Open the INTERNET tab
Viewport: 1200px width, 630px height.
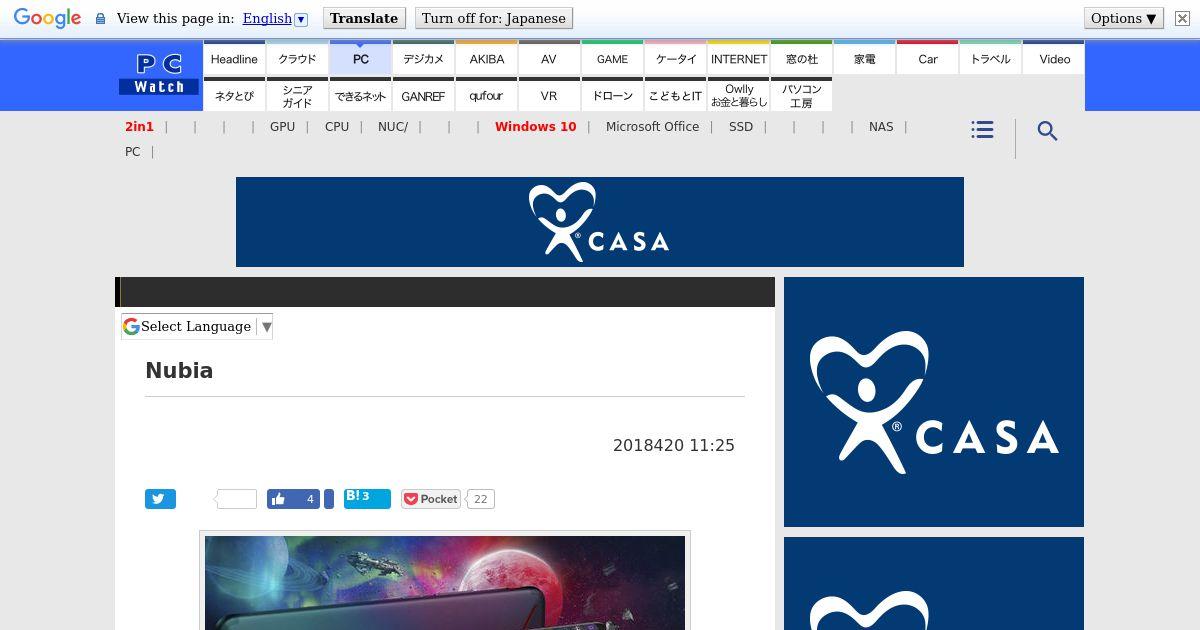click(739, 59)
